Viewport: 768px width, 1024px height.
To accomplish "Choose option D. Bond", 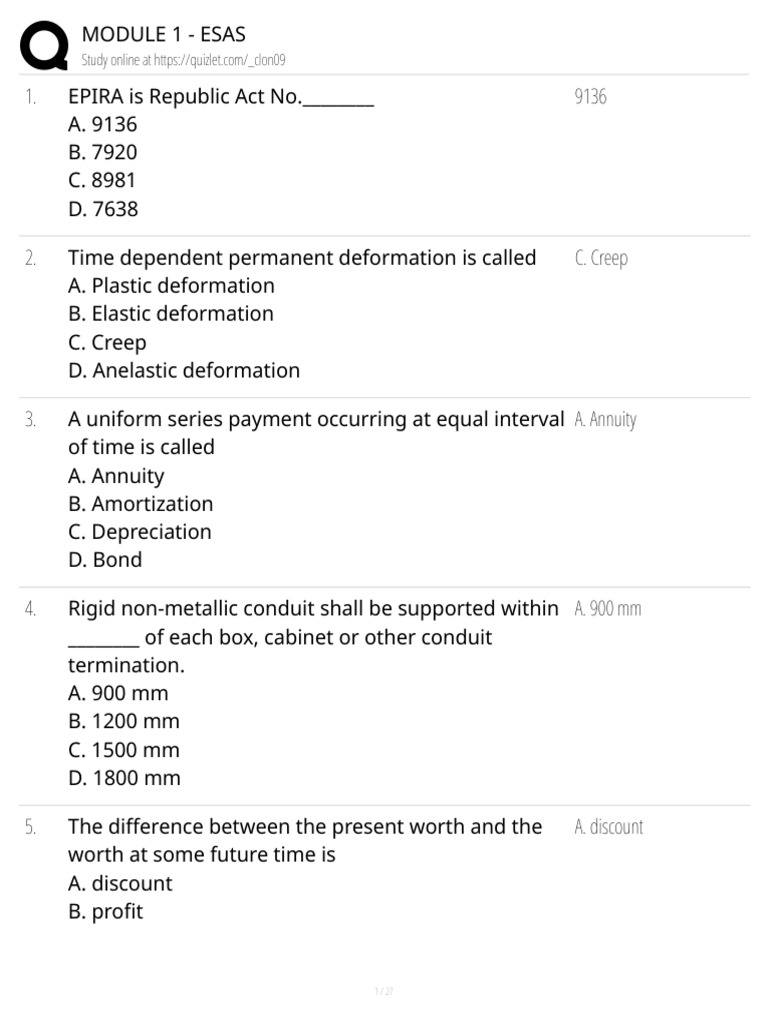I will click(105, 560).
